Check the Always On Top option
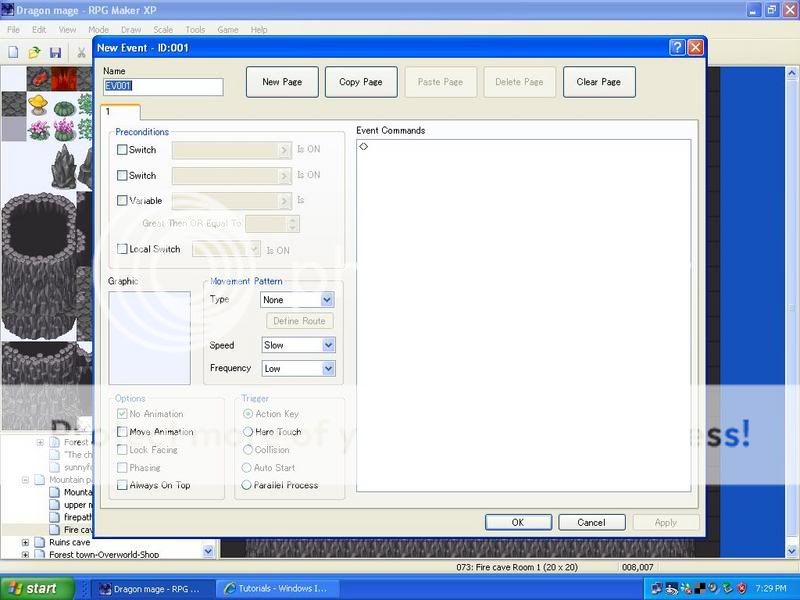 pyautogui.click(x=122, y=486)
